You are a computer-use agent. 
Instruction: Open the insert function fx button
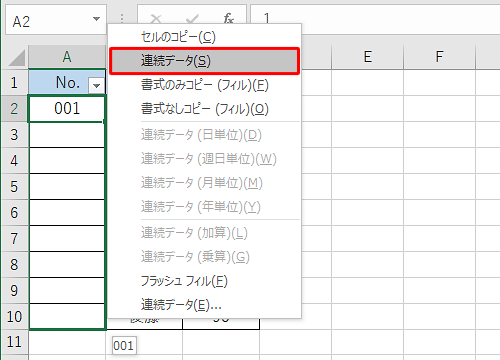228,18
